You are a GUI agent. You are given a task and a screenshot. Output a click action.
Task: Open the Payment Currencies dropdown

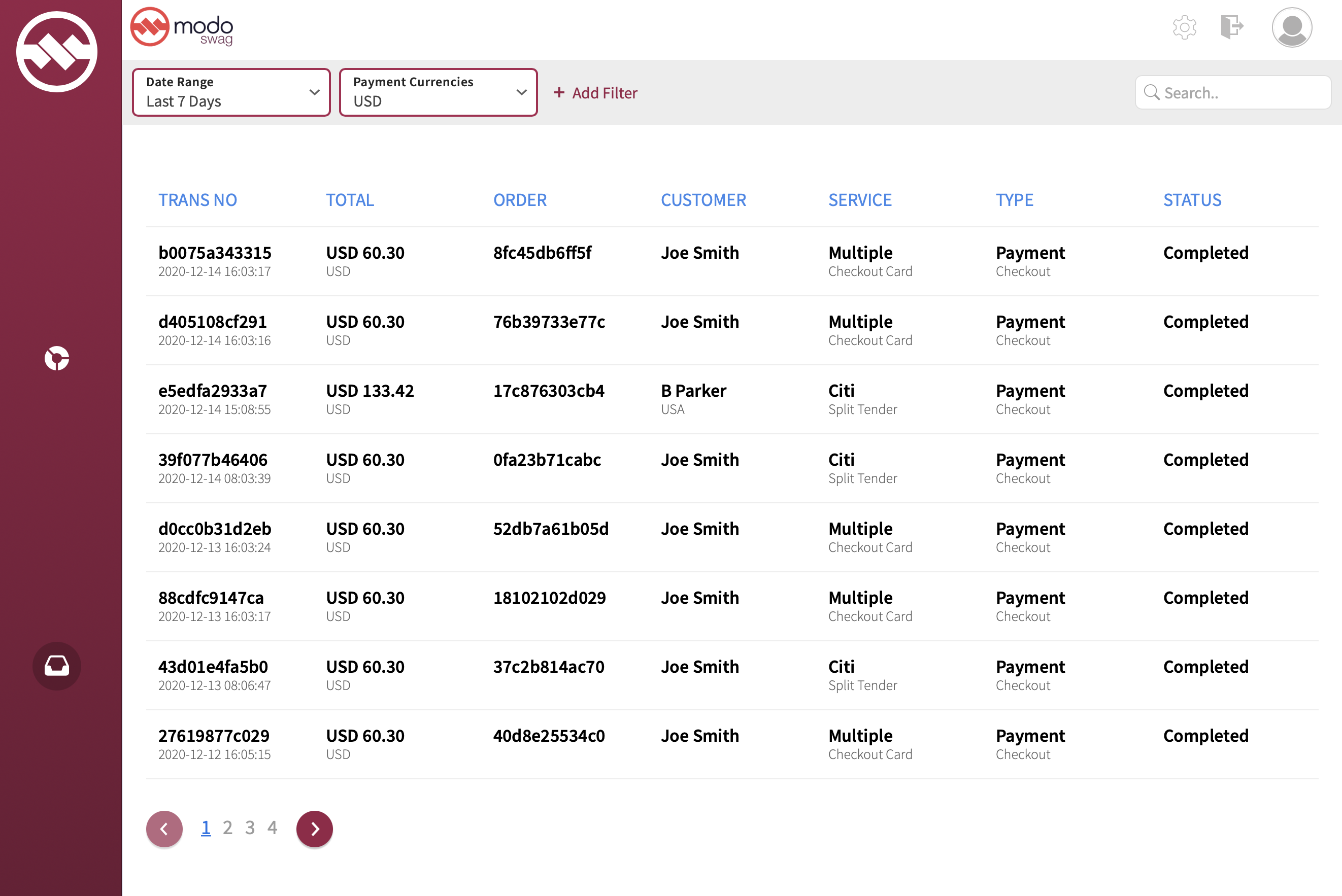coord(438,92)
